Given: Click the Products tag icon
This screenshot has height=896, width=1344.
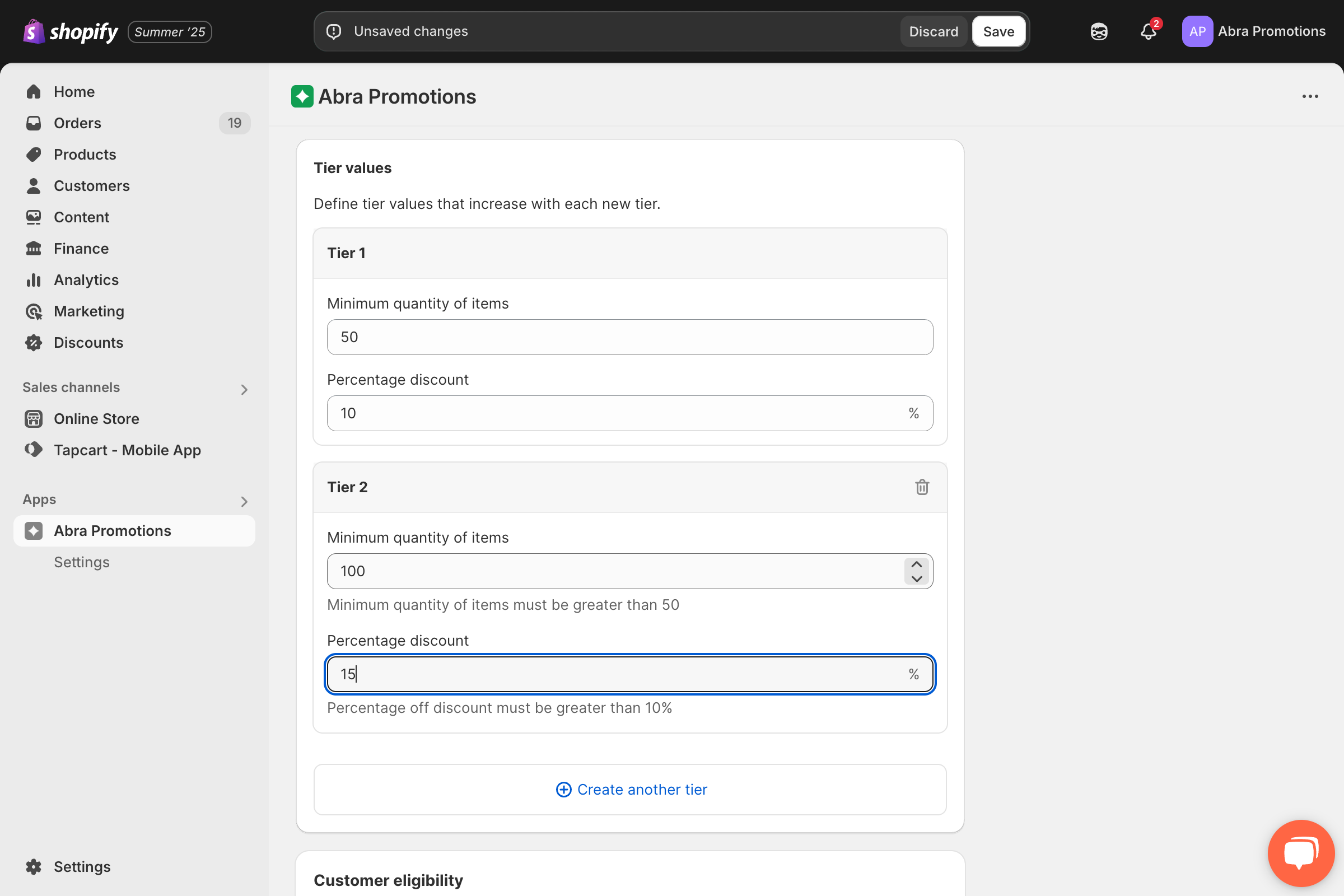Looking at the screenshot, I should tap(34, 155).
